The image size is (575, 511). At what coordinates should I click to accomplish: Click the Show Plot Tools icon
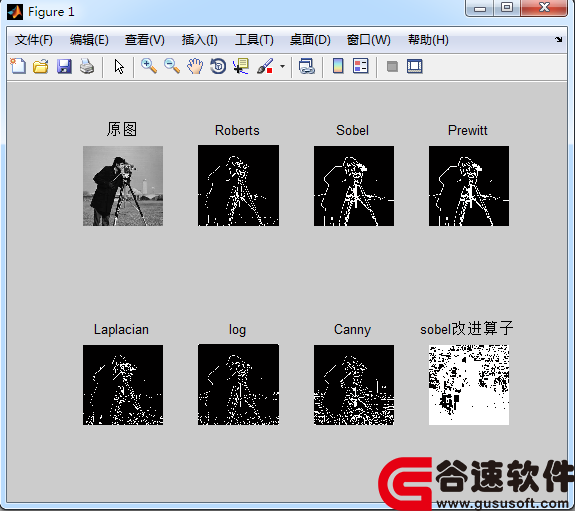tap(415, 66)
